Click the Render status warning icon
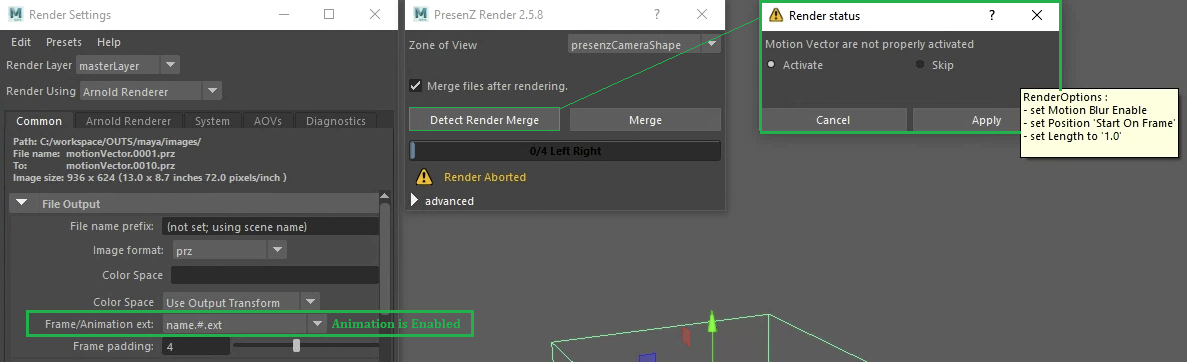The image size is (1187, 362). point(775,15)
